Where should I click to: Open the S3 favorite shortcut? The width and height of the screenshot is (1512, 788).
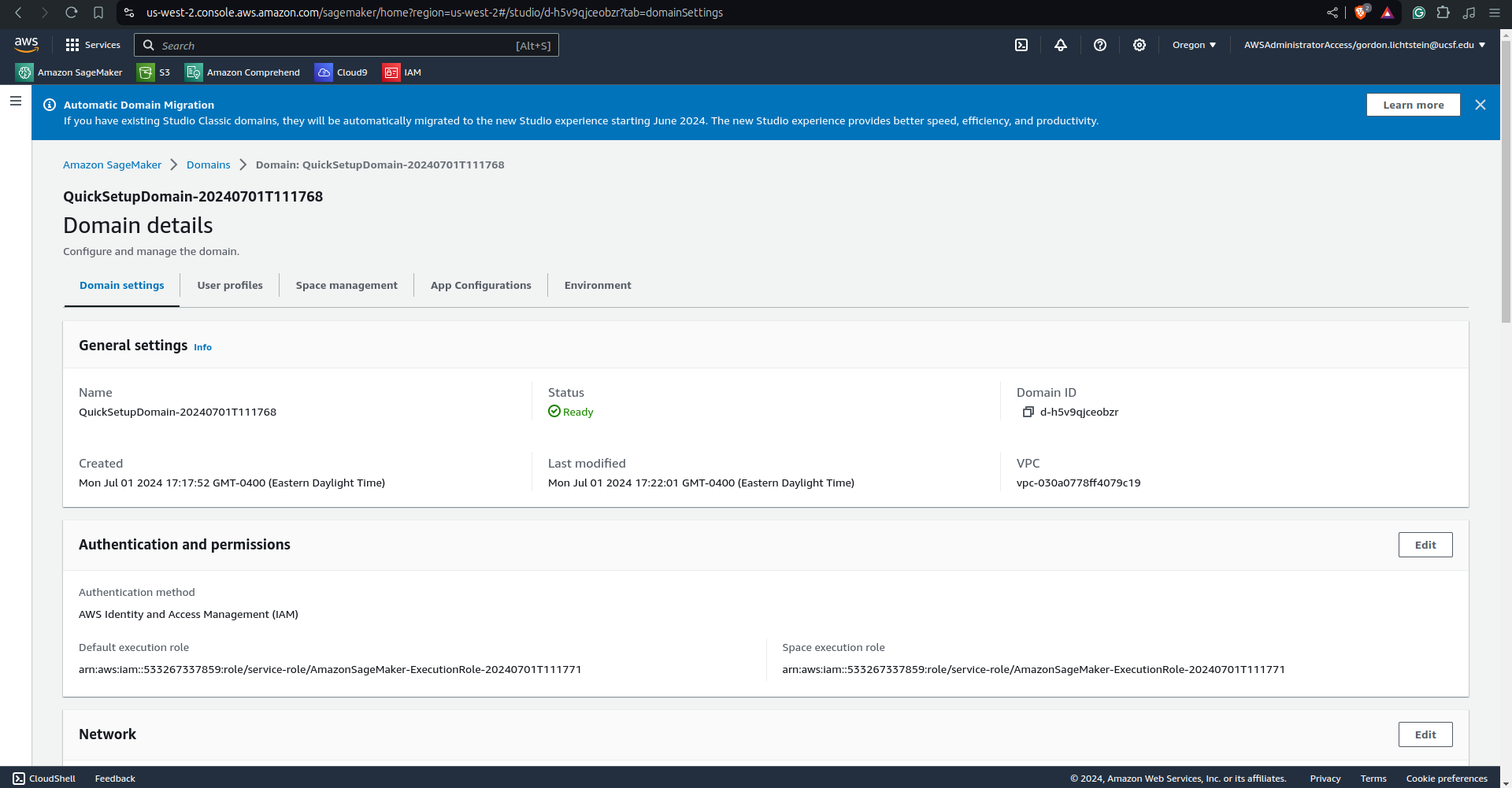[154, 72]
